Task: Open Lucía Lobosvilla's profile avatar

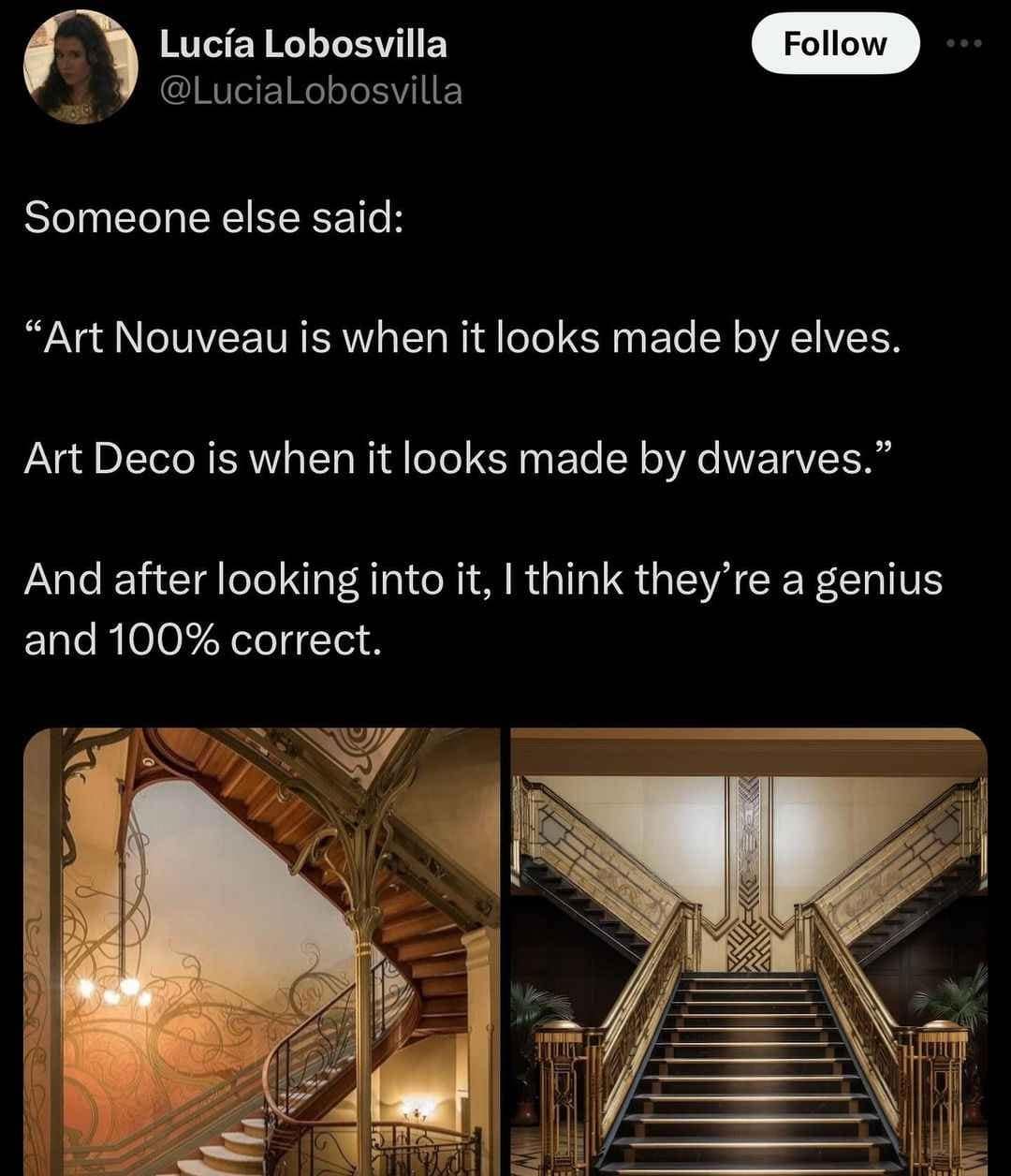Action: coord(81,67)
